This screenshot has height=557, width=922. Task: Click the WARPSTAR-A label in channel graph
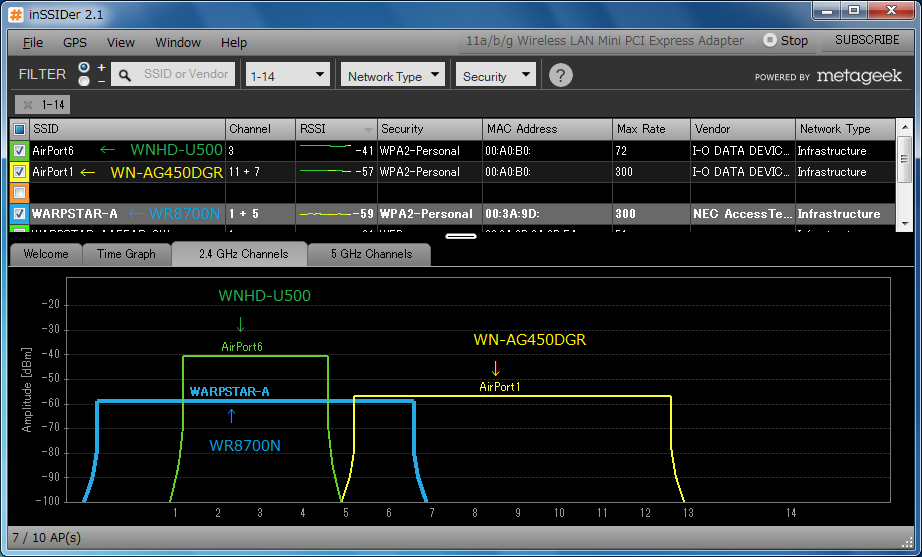229,392
